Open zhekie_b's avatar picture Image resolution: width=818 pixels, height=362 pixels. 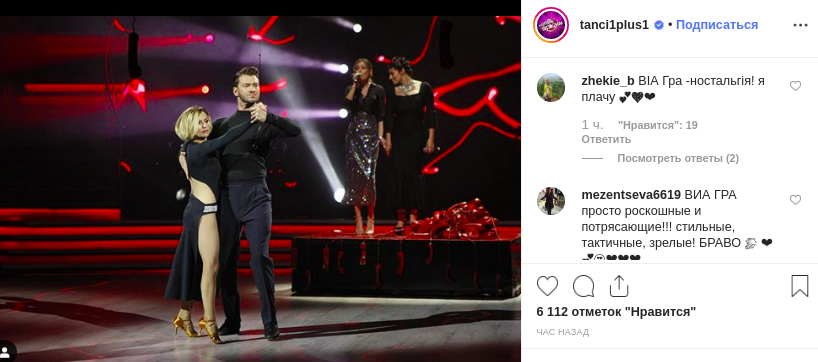tap(551, 88)
